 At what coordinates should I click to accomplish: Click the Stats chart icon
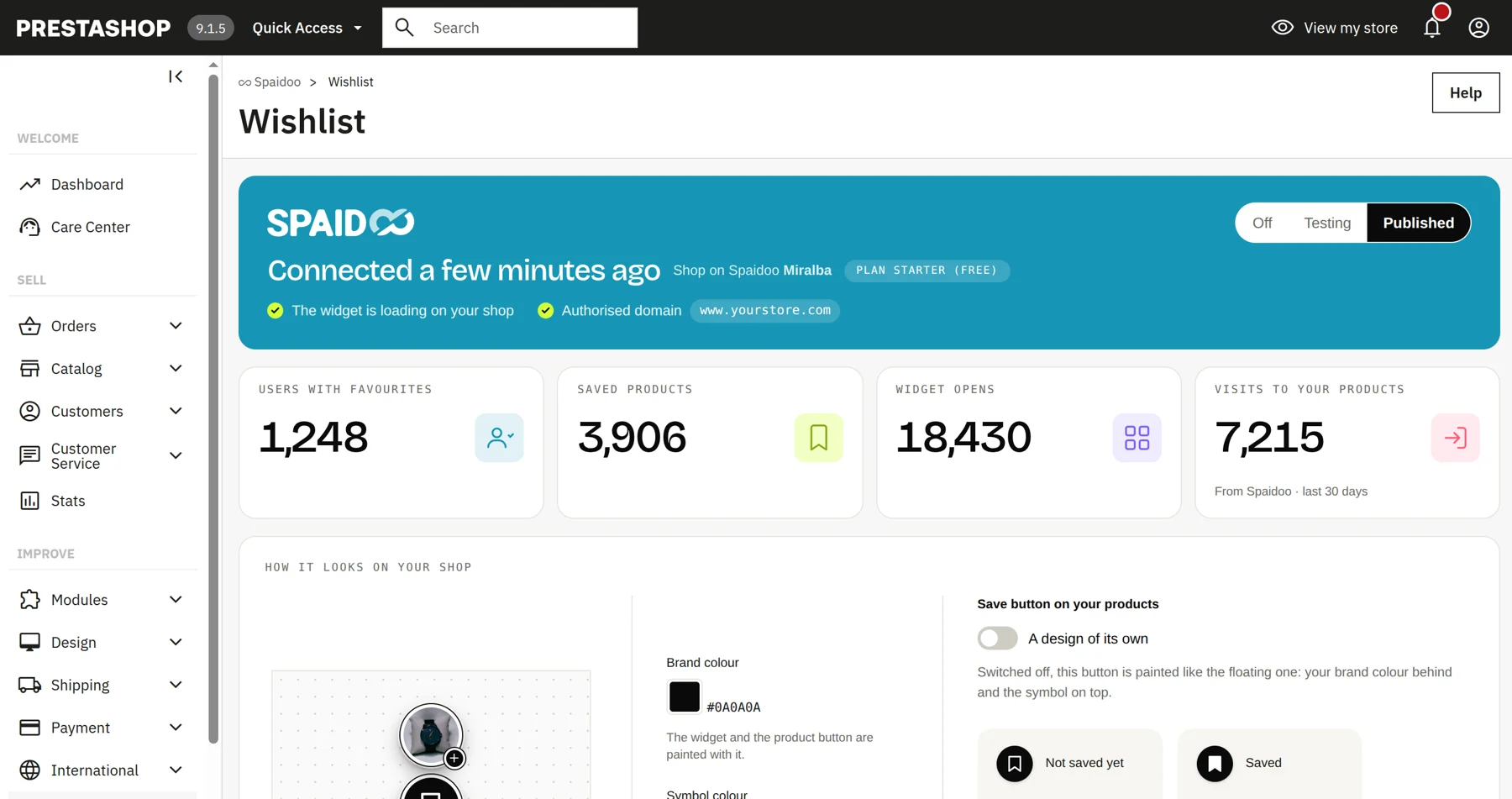click(x=29, y=501)
